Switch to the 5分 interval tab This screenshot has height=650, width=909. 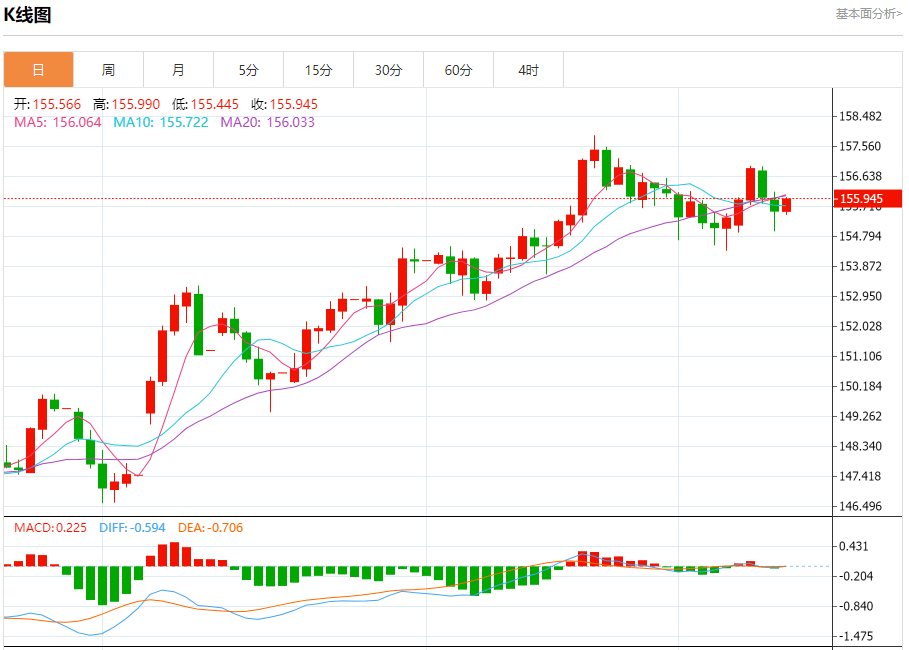(x=248, y=70)
